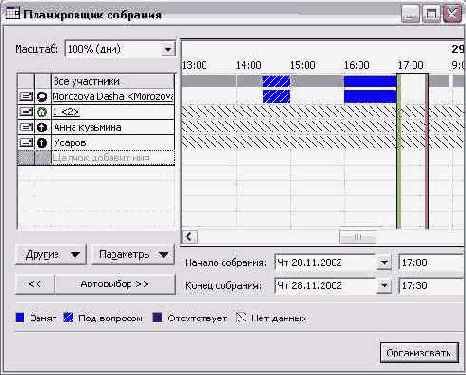Click the solid blue busy block in the Все участники row
The height and width of the screenshot is (375, 466).
point(370,81)
